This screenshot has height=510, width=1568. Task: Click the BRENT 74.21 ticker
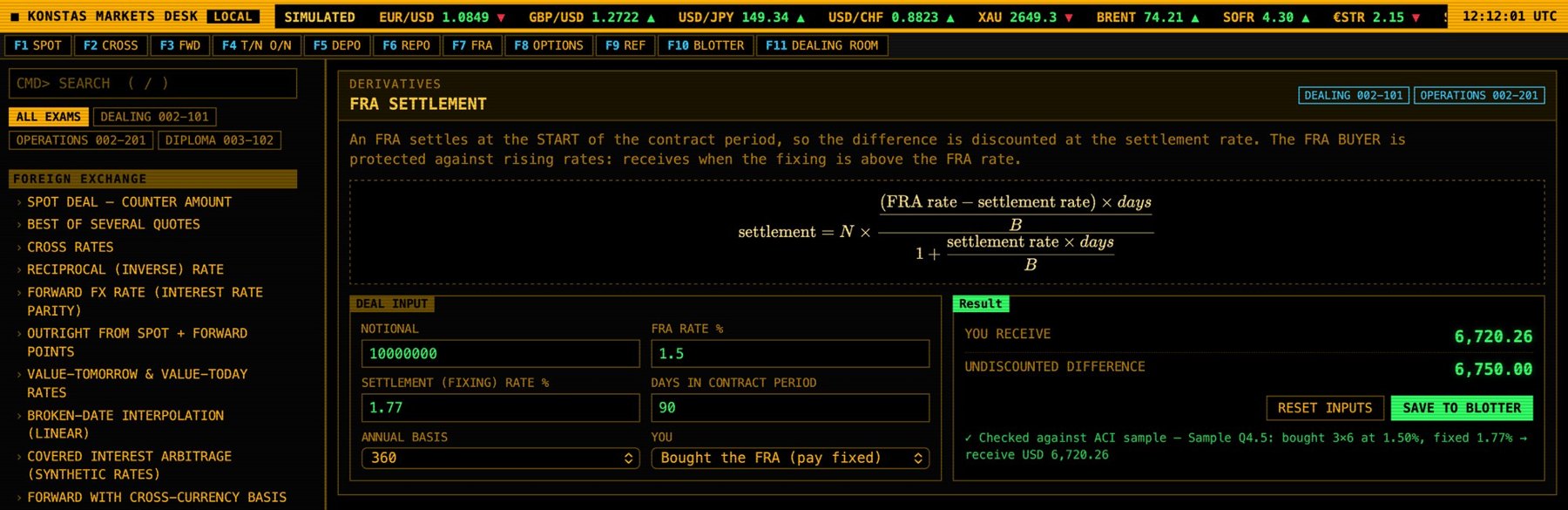click(x=1148, y=17)
